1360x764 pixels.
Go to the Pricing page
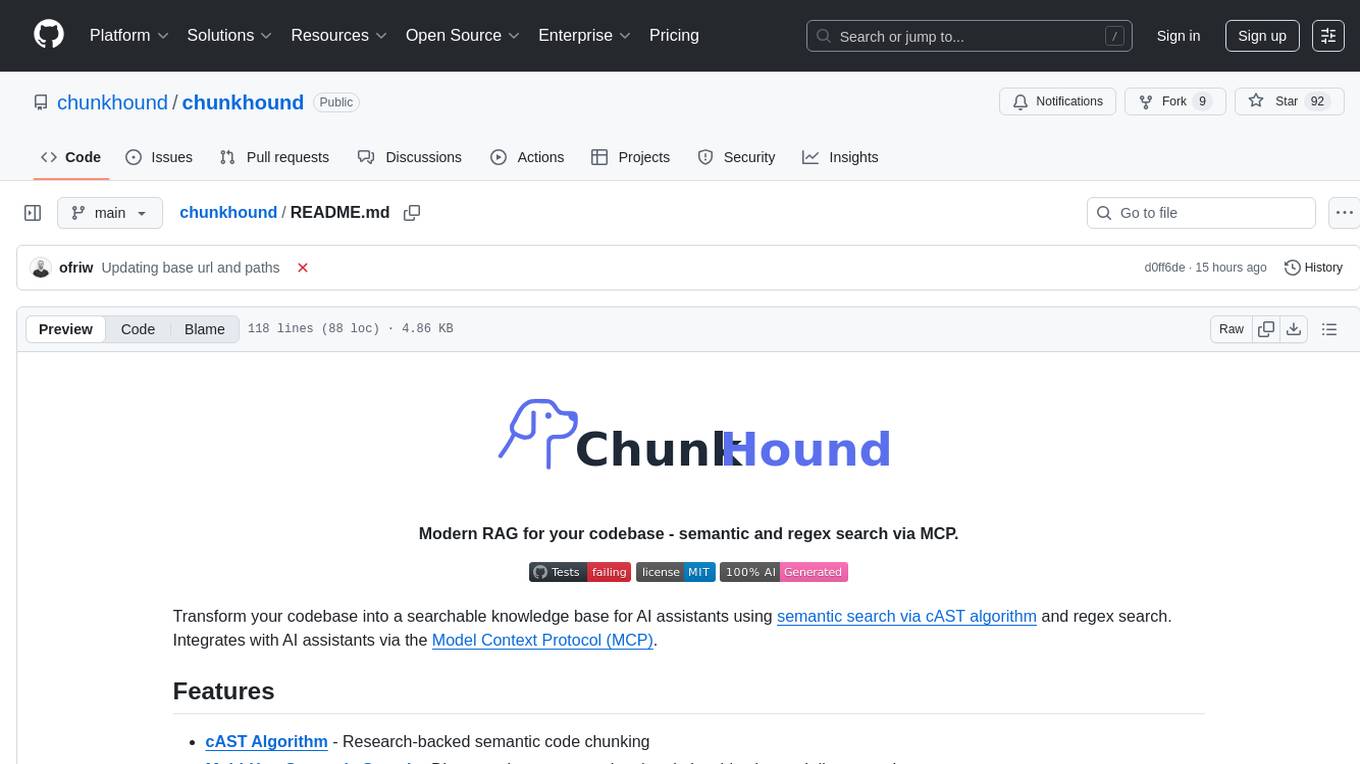(x=674, y=35)
